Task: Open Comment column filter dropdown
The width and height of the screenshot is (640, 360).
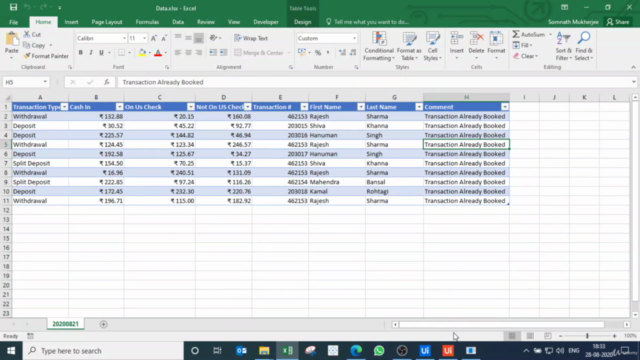Action: pos(505,107)
